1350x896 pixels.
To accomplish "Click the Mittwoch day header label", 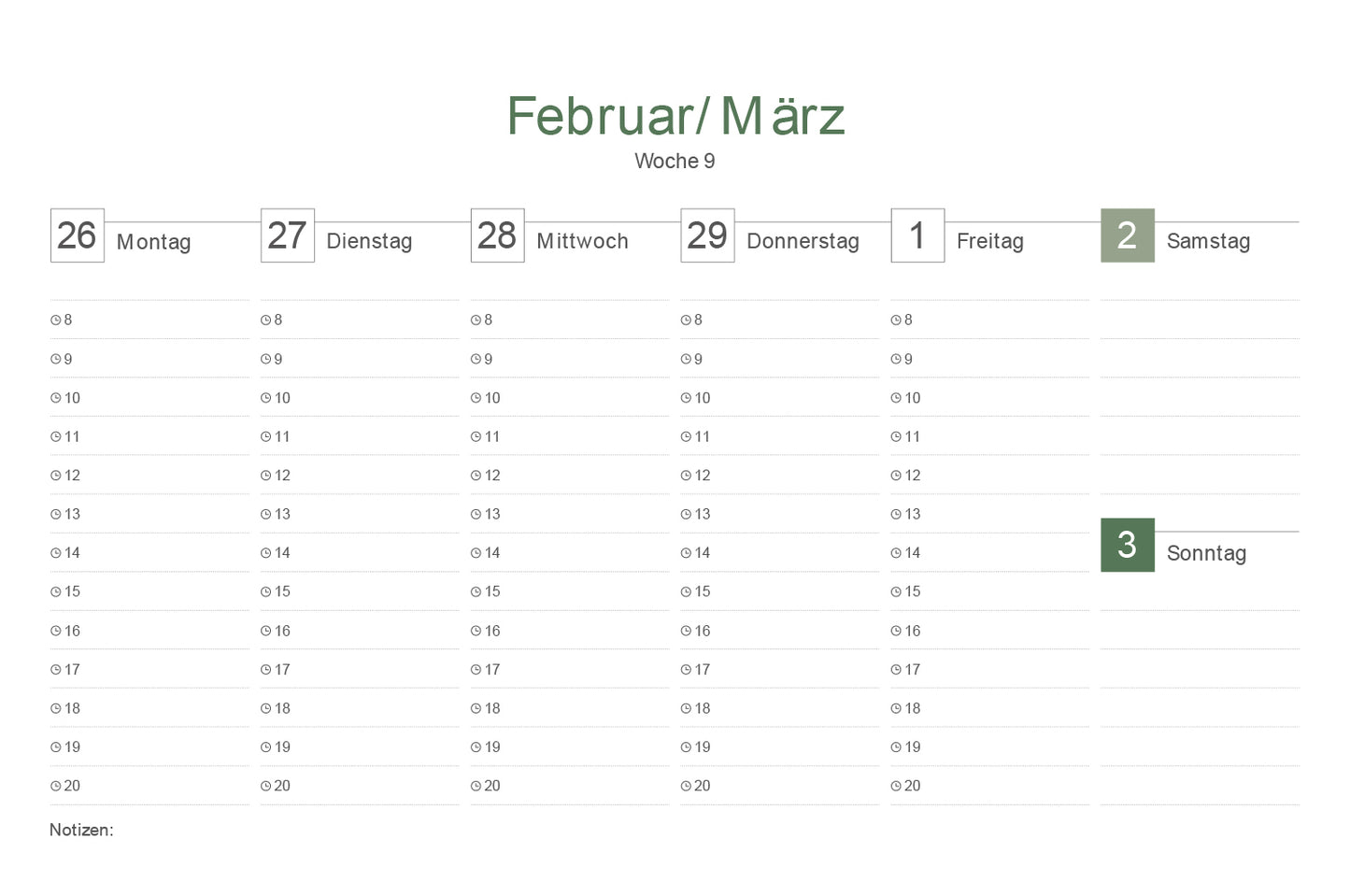I will [x=582, y=241].
